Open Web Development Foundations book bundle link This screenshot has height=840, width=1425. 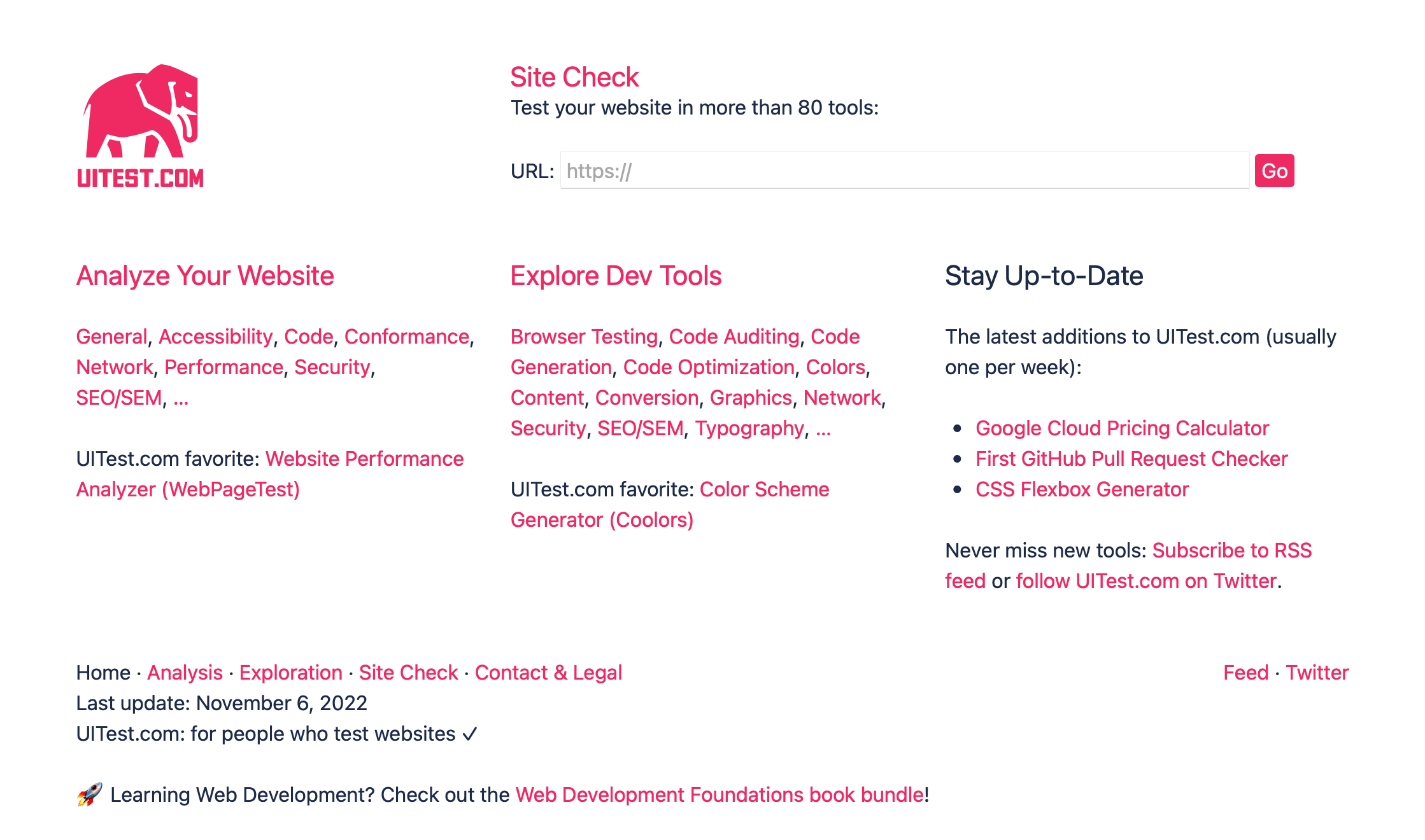coord(720,795)
